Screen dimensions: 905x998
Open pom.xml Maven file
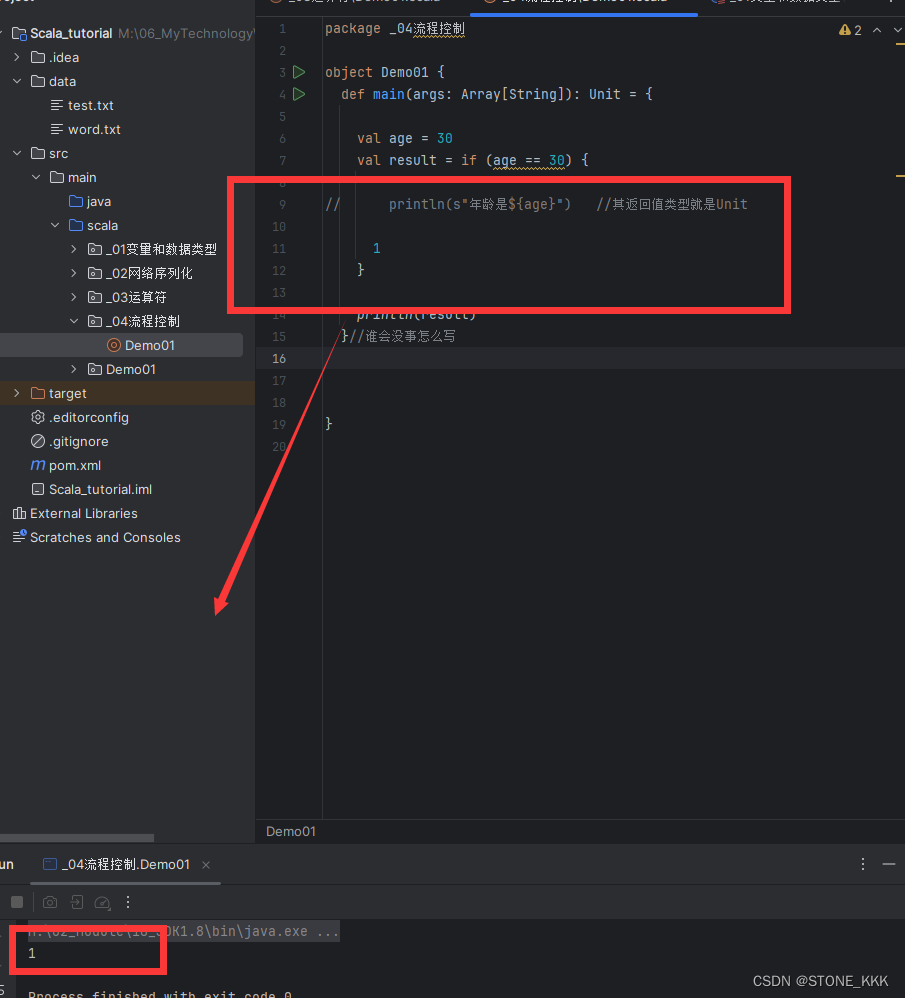pyautogui.click(x=66, y=465)
